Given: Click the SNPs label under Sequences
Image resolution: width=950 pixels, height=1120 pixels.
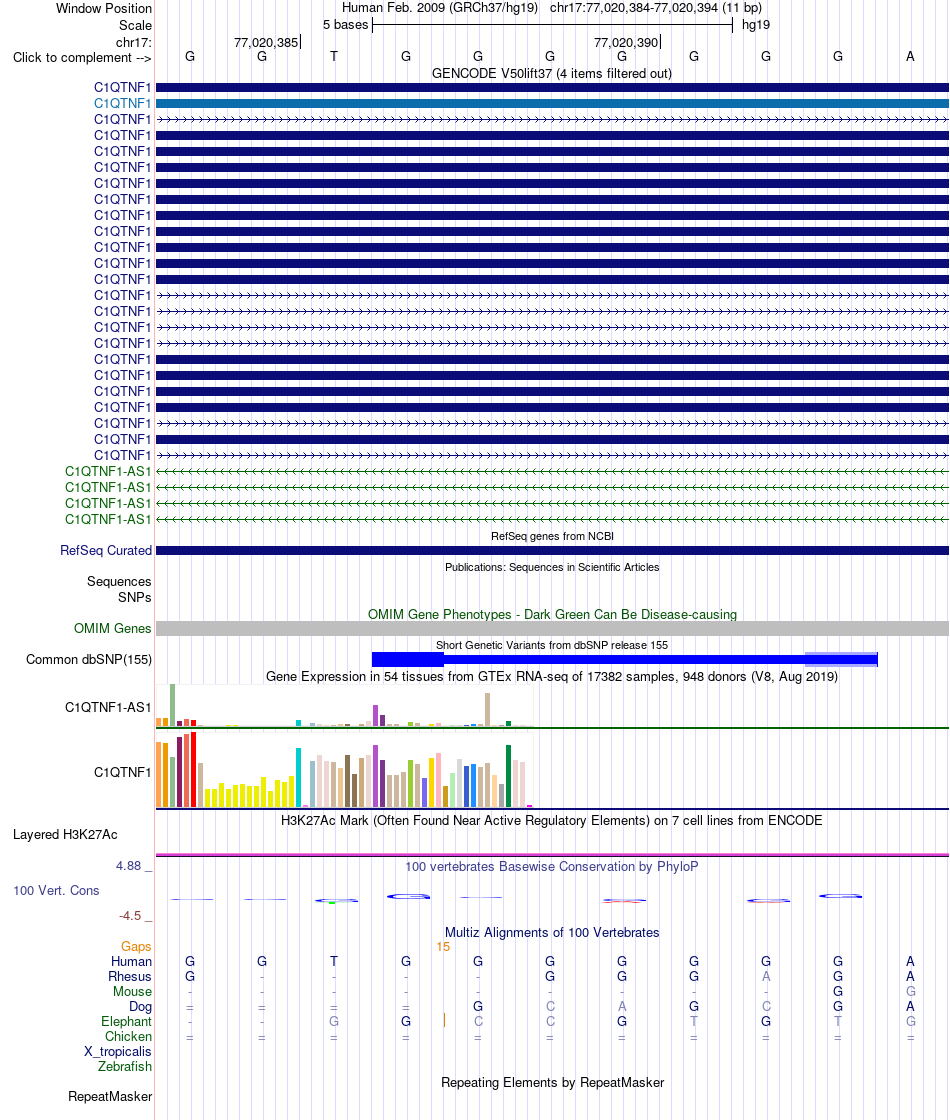Looking at the screenshot, I should click(x=134, y=597).
